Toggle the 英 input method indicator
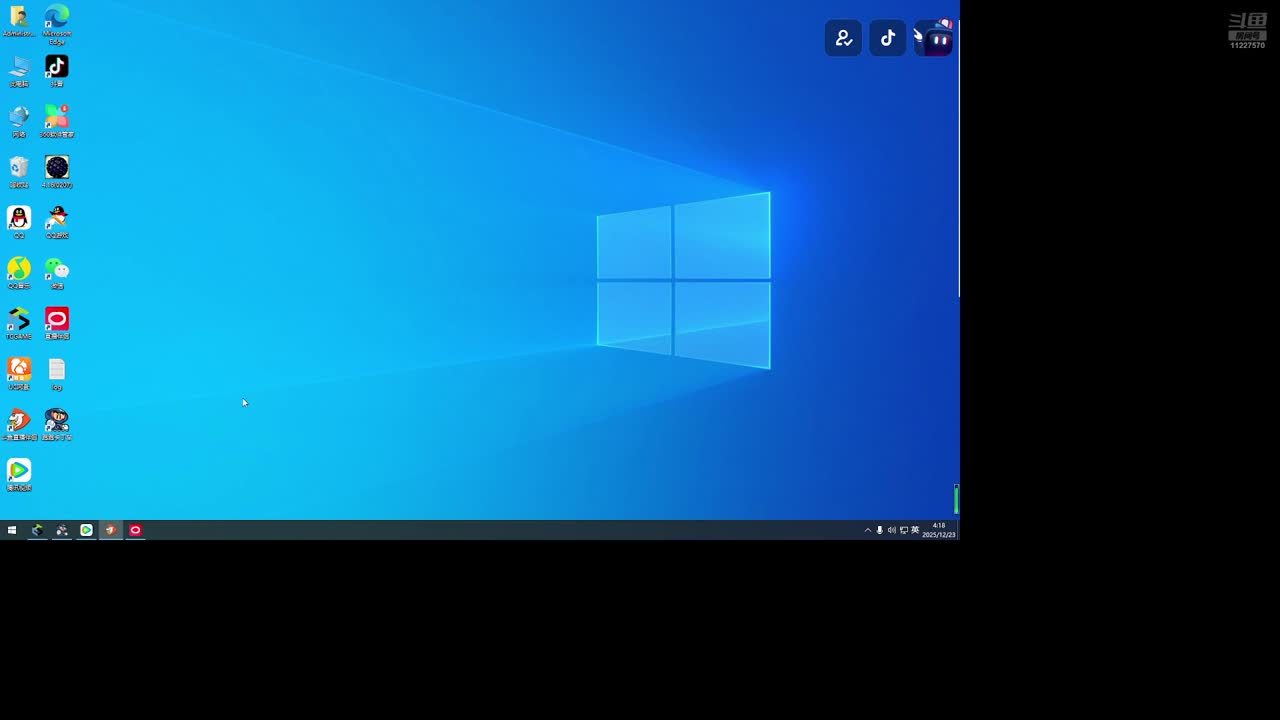 915,530
